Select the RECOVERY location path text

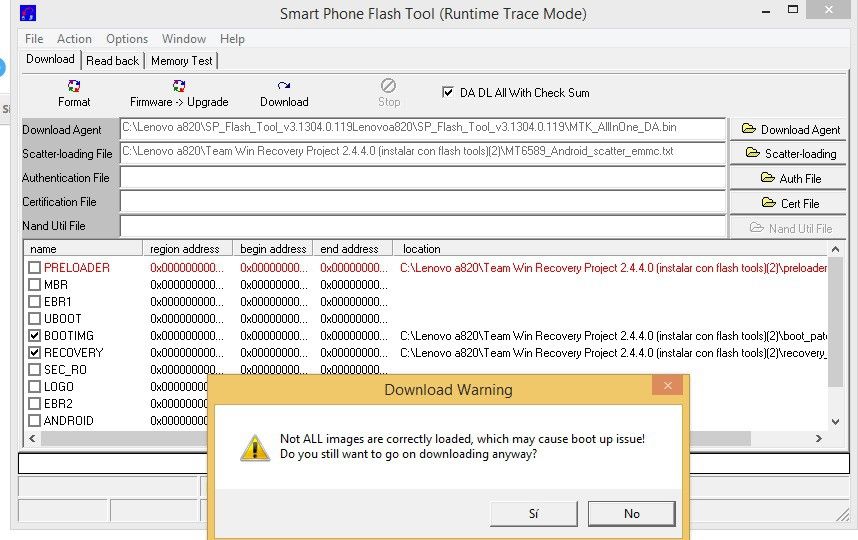coord(613,353)
